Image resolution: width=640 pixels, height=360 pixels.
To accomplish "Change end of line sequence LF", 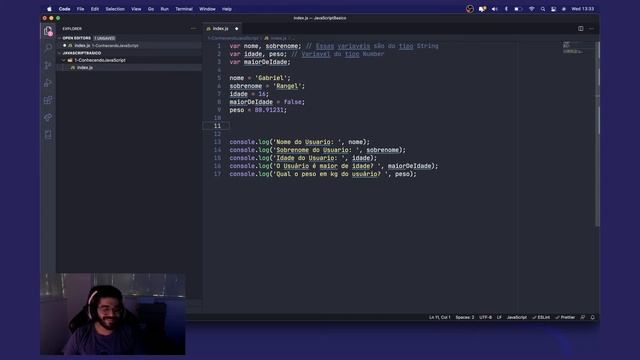I will click(x=499, y=317).
